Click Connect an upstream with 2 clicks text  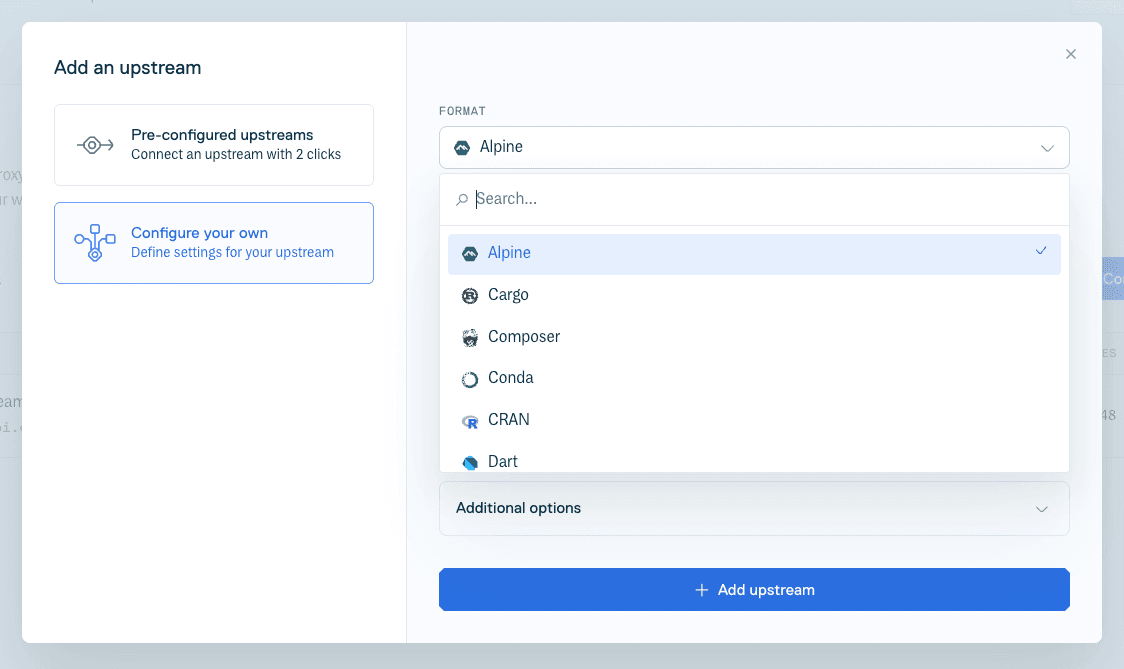pos(236,155)
